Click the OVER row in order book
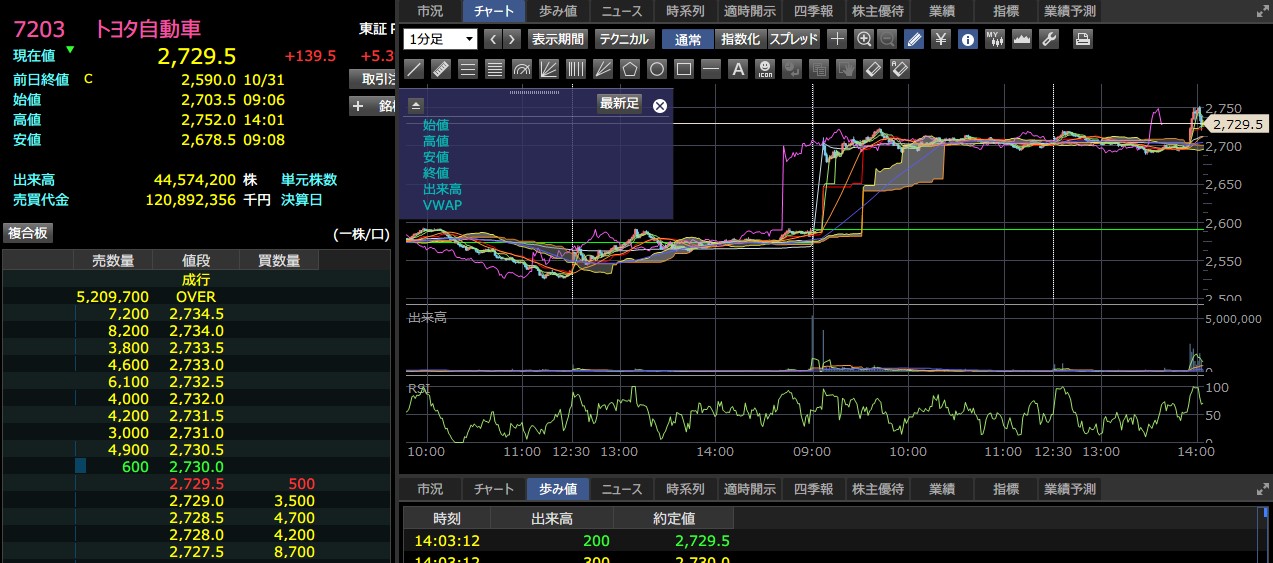The width and height of the screenshot is (1273, 563). (x=196, y=297)
